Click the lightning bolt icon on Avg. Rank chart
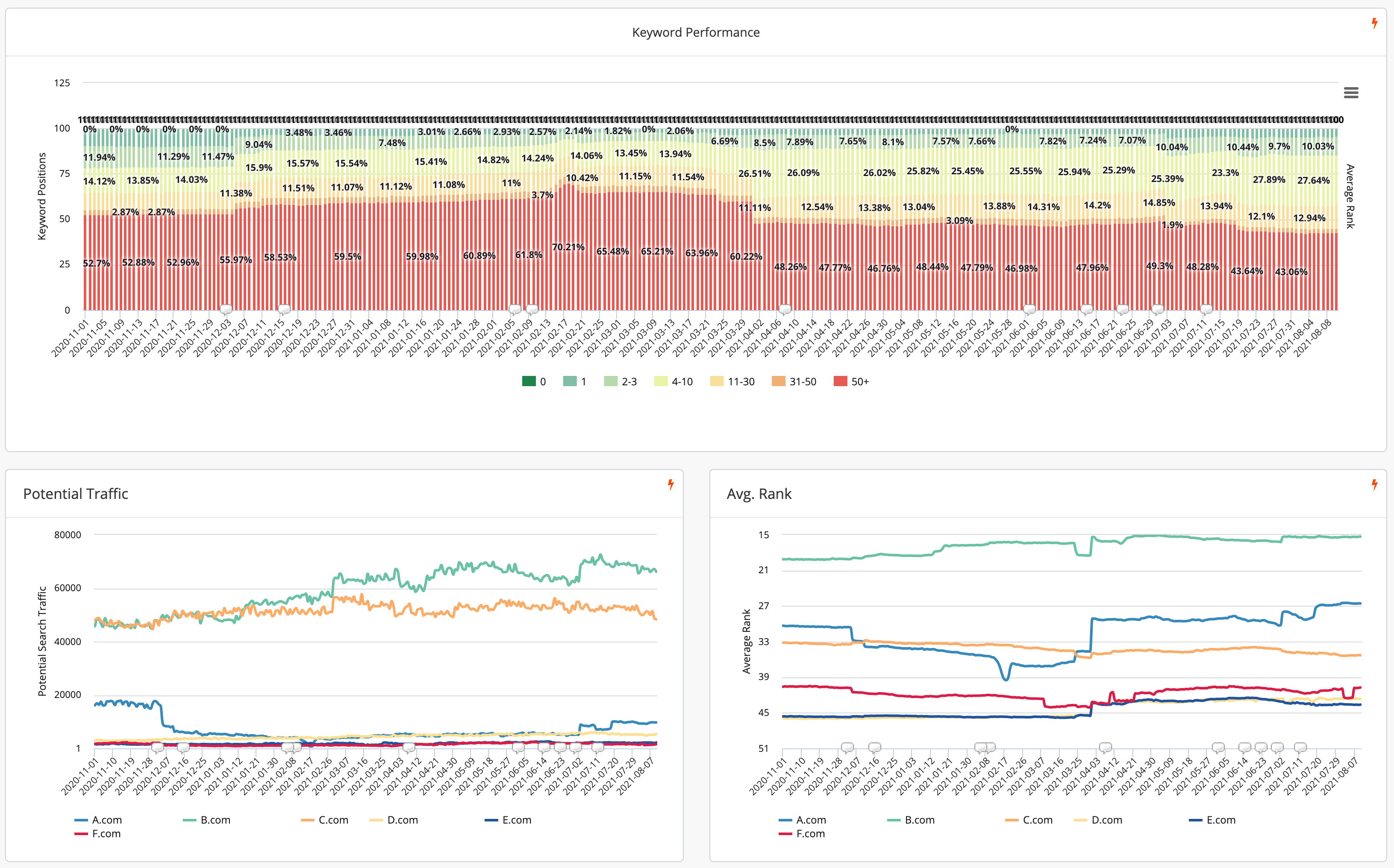1394x868 pixels. pyautogui.click(x=1374, y=485)
